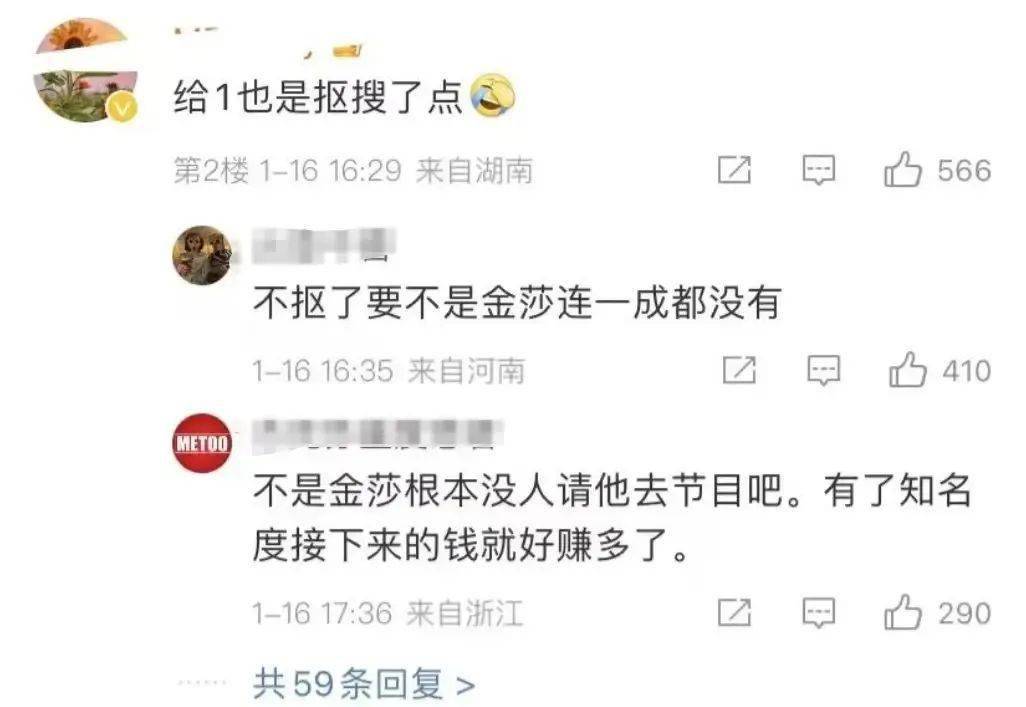The width and height of the screenshot is (1026, 707).
Task: Tap the reply starting 不是金莎根本没人请他
Action: [x=612, y=518]
